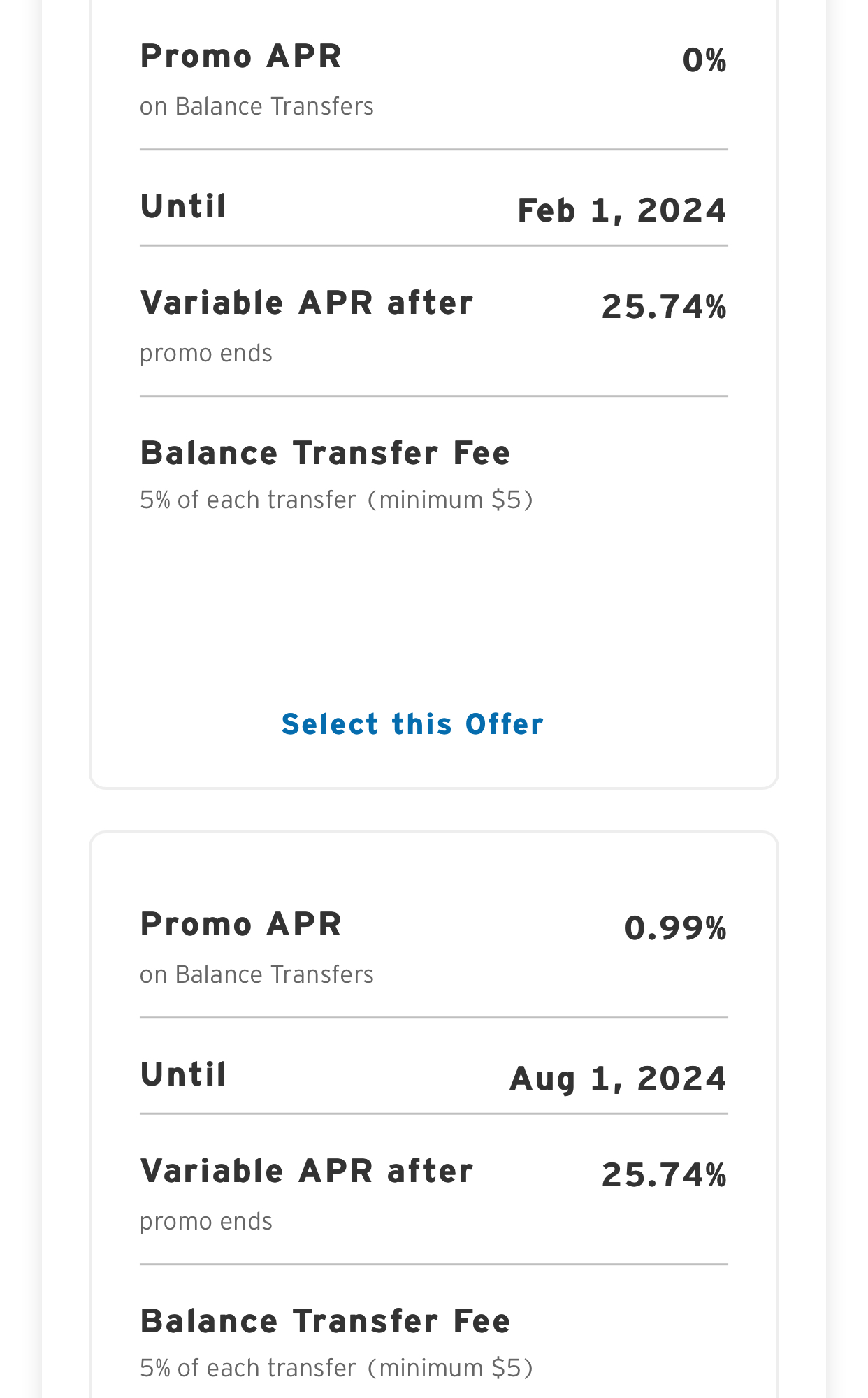Click Variable APR after label in 0.99% offer
The height and width of the screenshot is (1398, 868).
pyautogui.click(x=307, y=1171)
